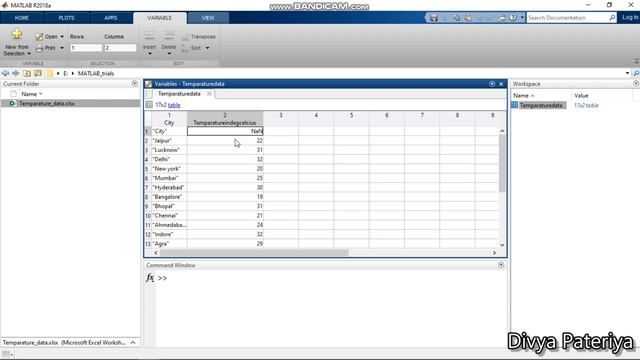Image resolution: width=640 pixels, height=360 pixels.
Task: Click the up one folder level icon
Action: point(27,73)
